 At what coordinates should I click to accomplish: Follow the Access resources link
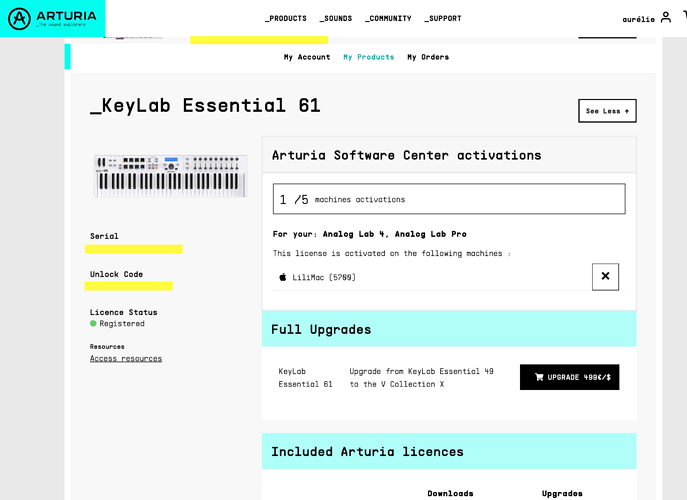(126, 358)
